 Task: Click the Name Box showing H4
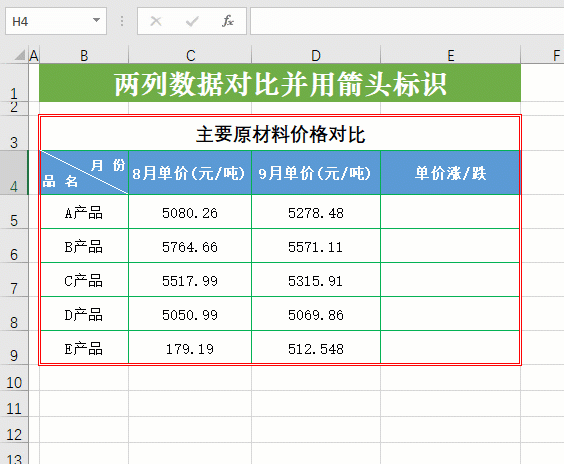[x=56, y=21]
